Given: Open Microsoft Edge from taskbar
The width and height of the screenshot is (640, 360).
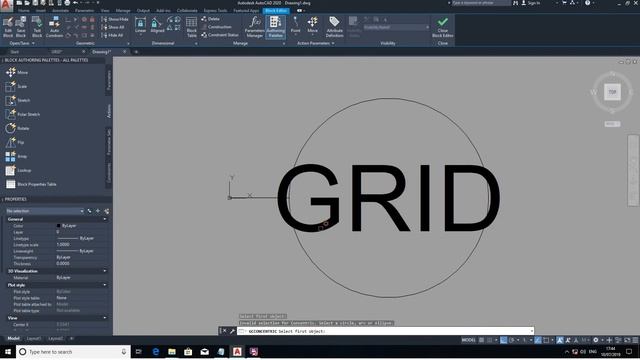Looking at the screenshot, I should (156, 351).
